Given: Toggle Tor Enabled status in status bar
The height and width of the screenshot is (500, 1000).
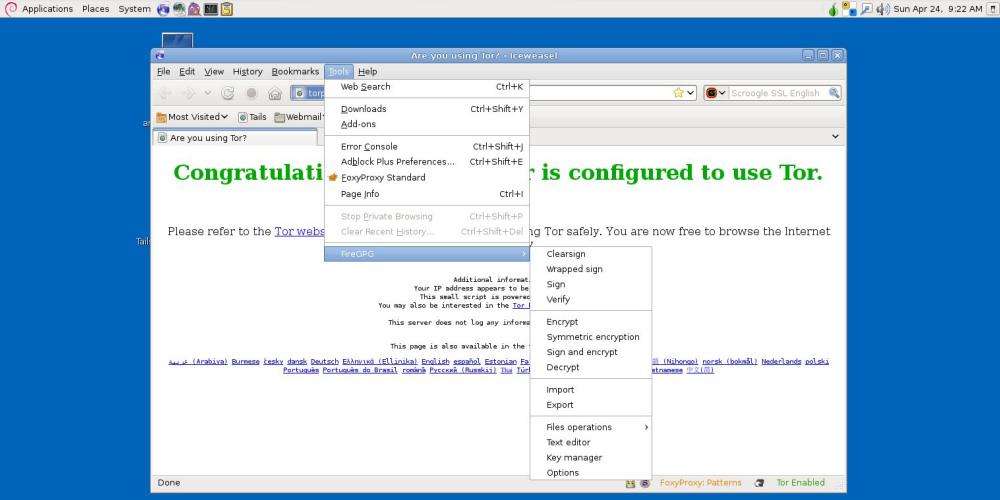Looking at the screenshot, I should coord(800,483).
